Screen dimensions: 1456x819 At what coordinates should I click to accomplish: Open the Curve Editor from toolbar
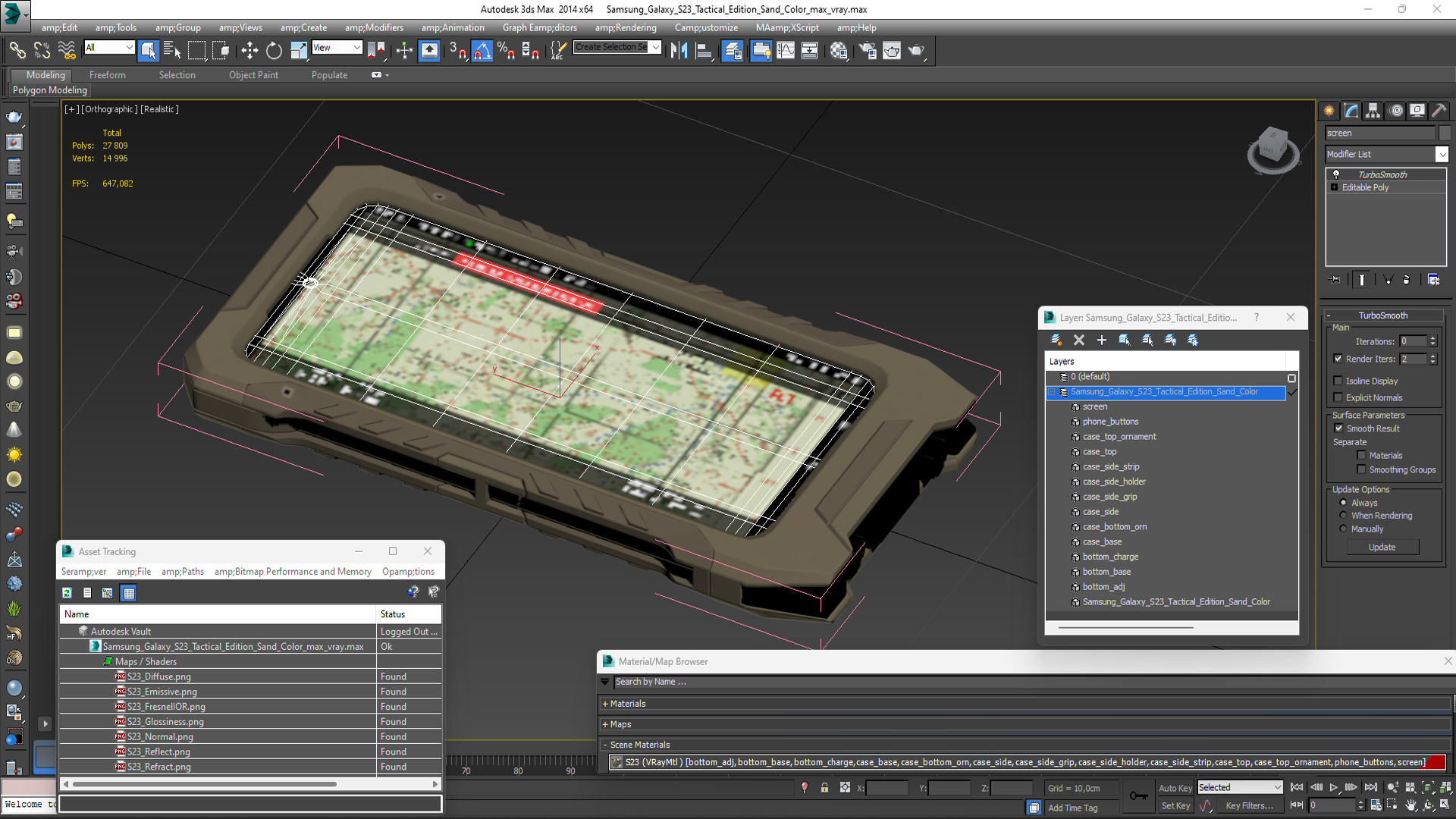tap(786, 51)
